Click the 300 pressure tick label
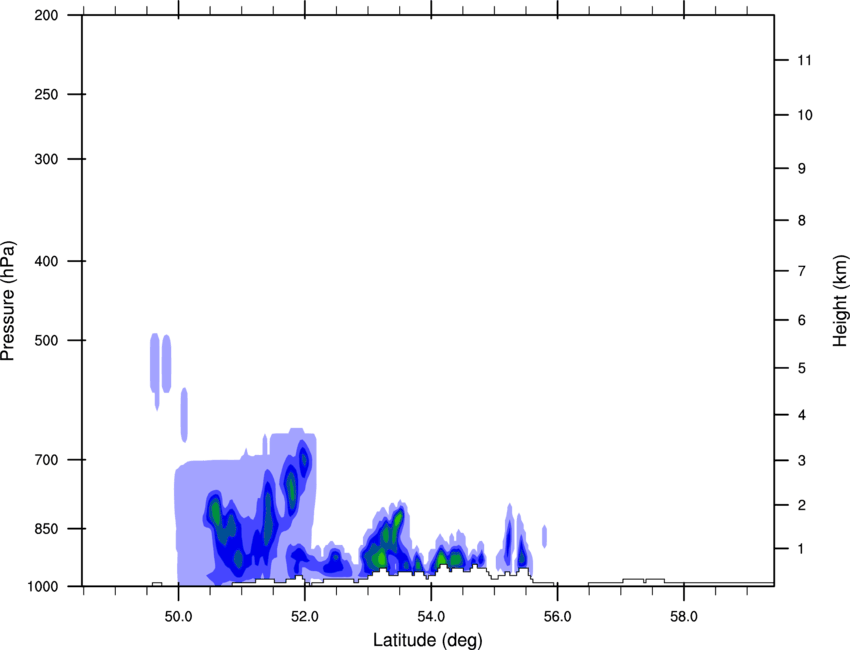The image size is (850, 650). (46, 159)
